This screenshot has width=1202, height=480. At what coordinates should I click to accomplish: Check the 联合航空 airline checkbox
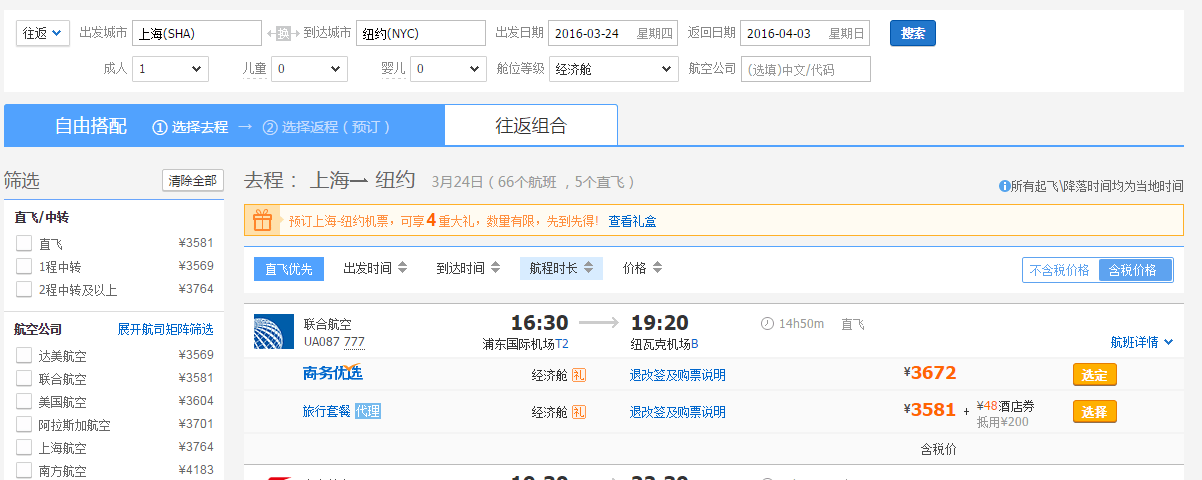click(x=24, y=379)
